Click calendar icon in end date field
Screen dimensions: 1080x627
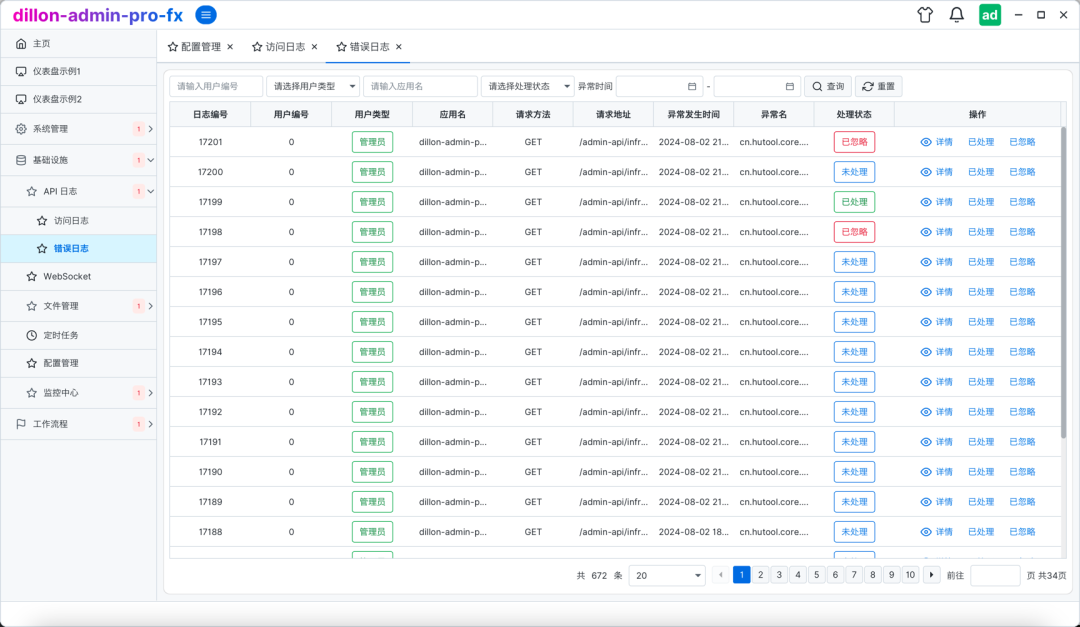coord(790,87)
